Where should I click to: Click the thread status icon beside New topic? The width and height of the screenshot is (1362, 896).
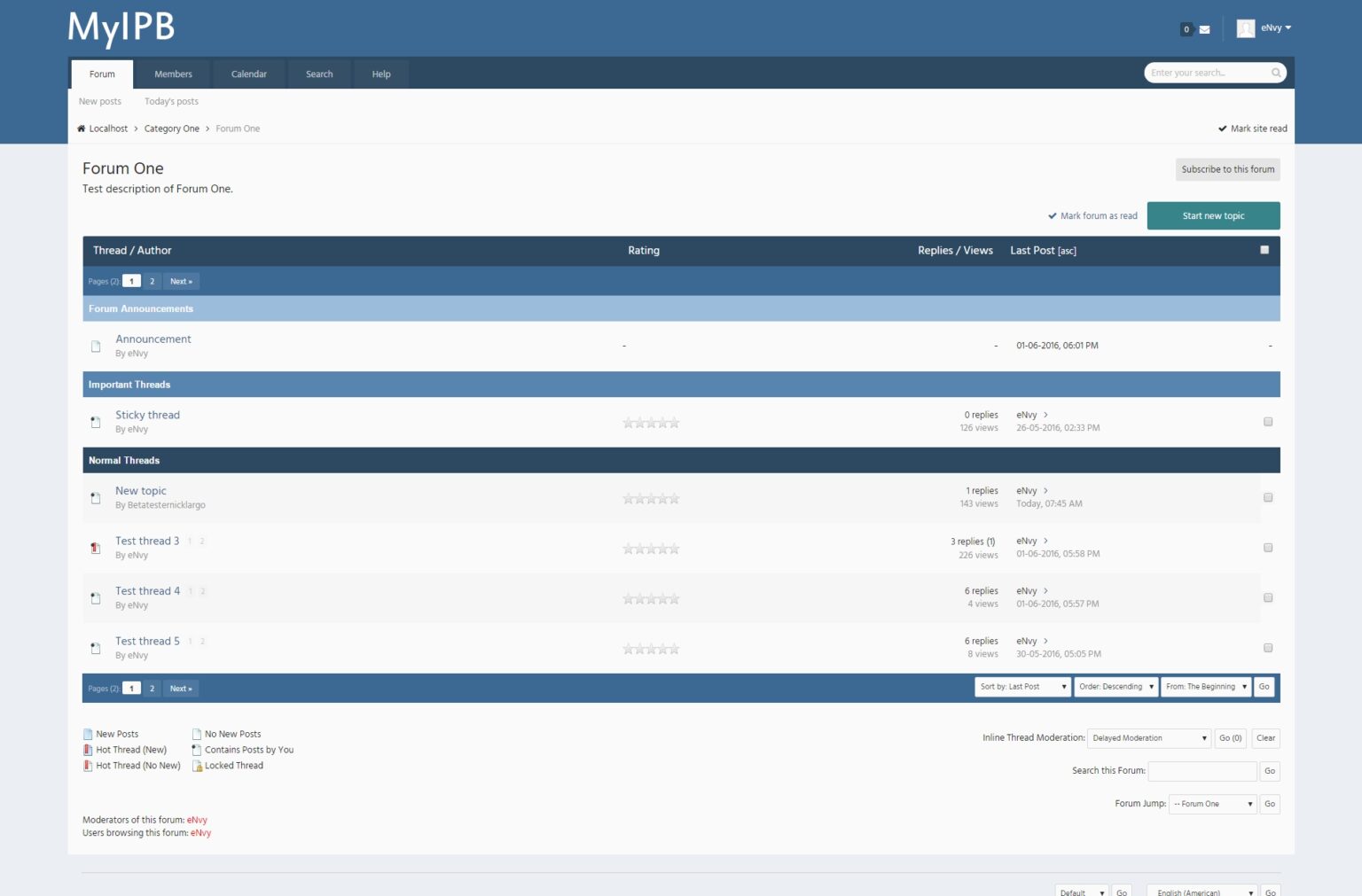point(95,497)
